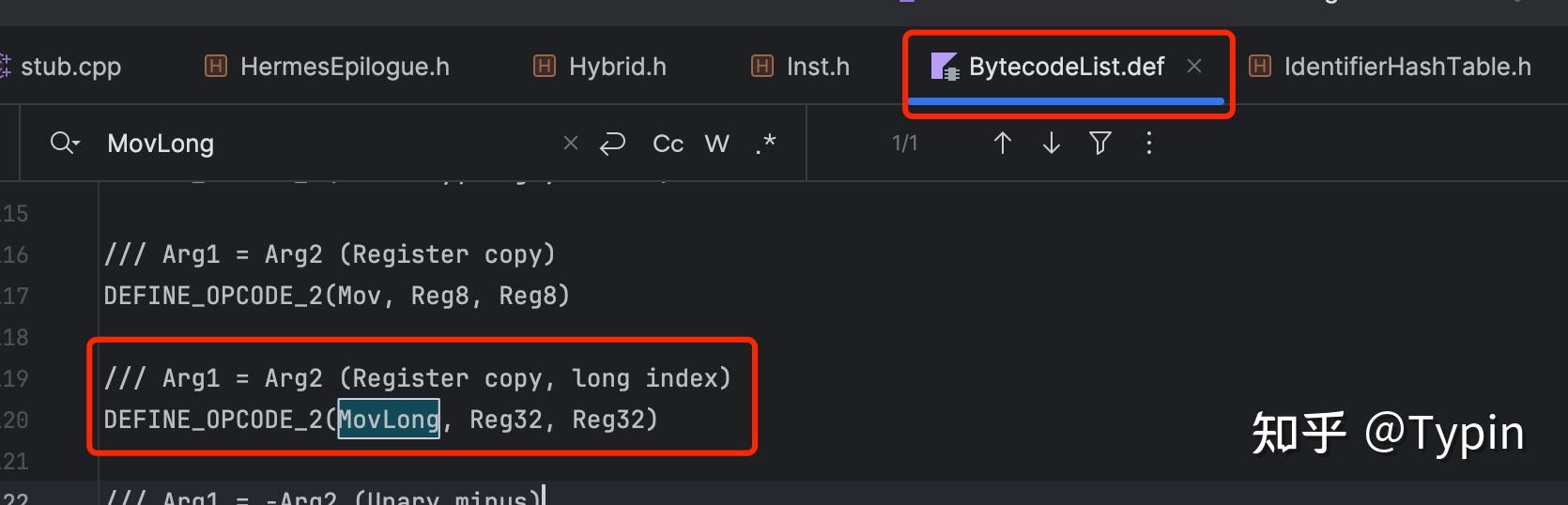Switch to the stub.cpp tab
The height and width of the screenshot is (505, 1568).
70,67
